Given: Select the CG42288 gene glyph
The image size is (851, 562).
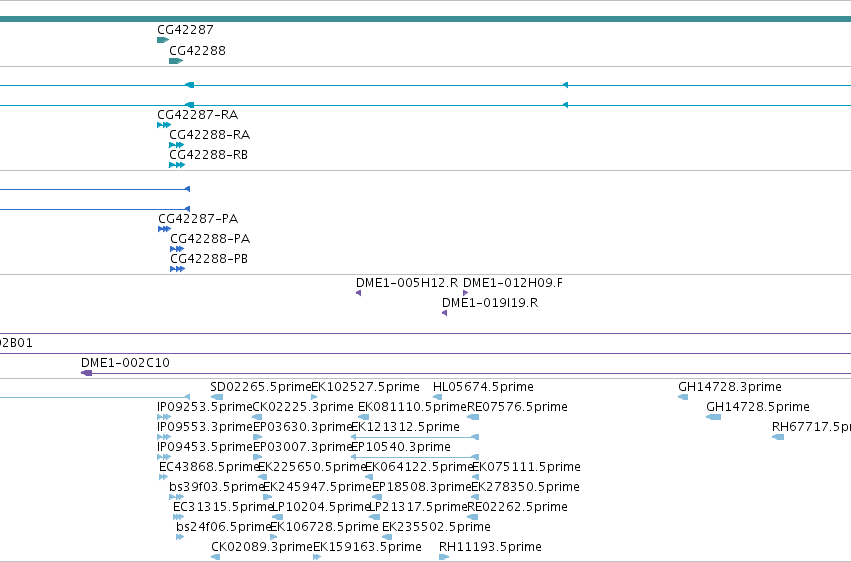Looking at the screenshot, I should (x=176, y=61).
